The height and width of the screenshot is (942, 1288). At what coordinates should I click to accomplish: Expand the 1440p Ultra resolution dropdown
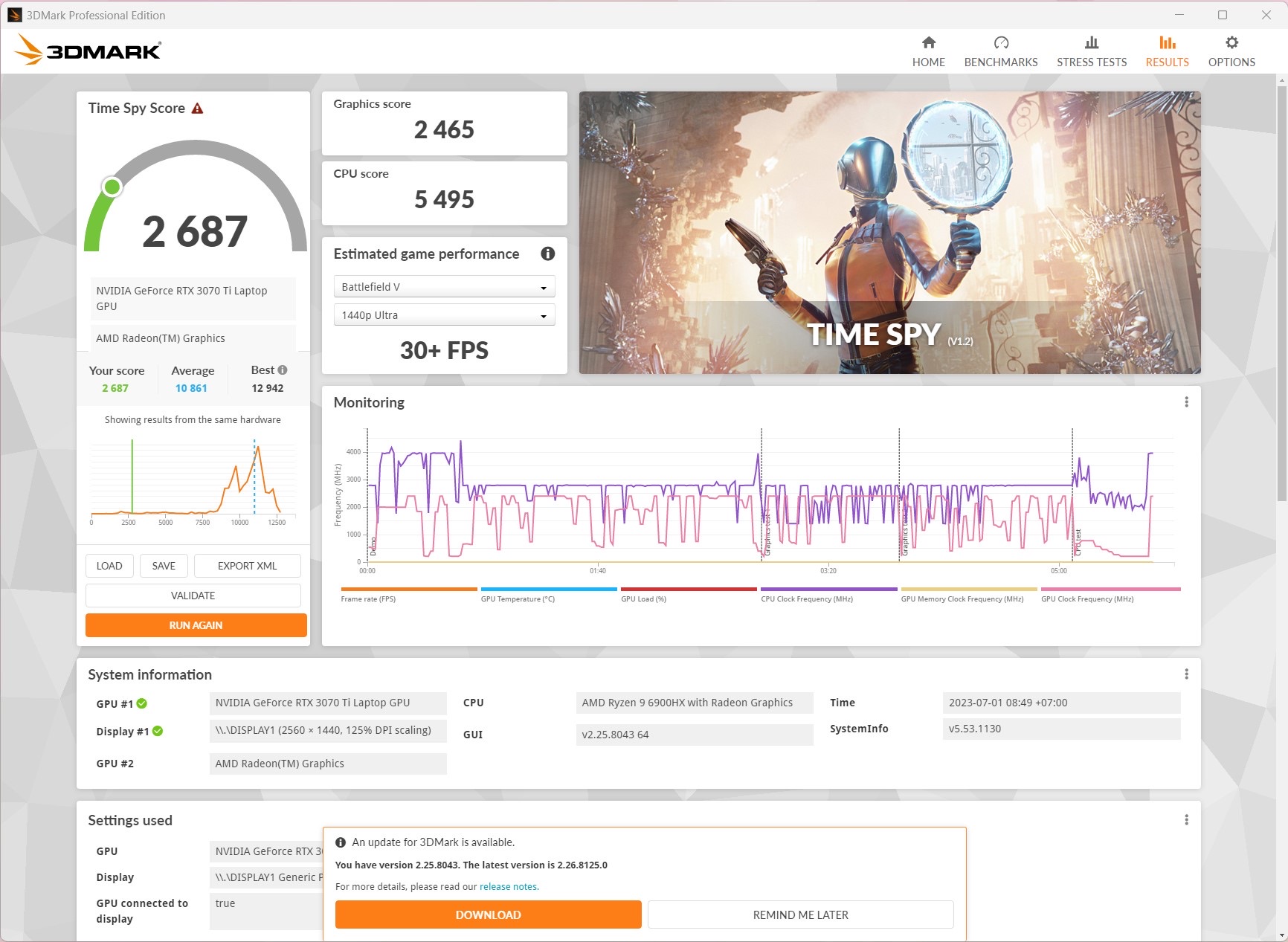point(444,315)
